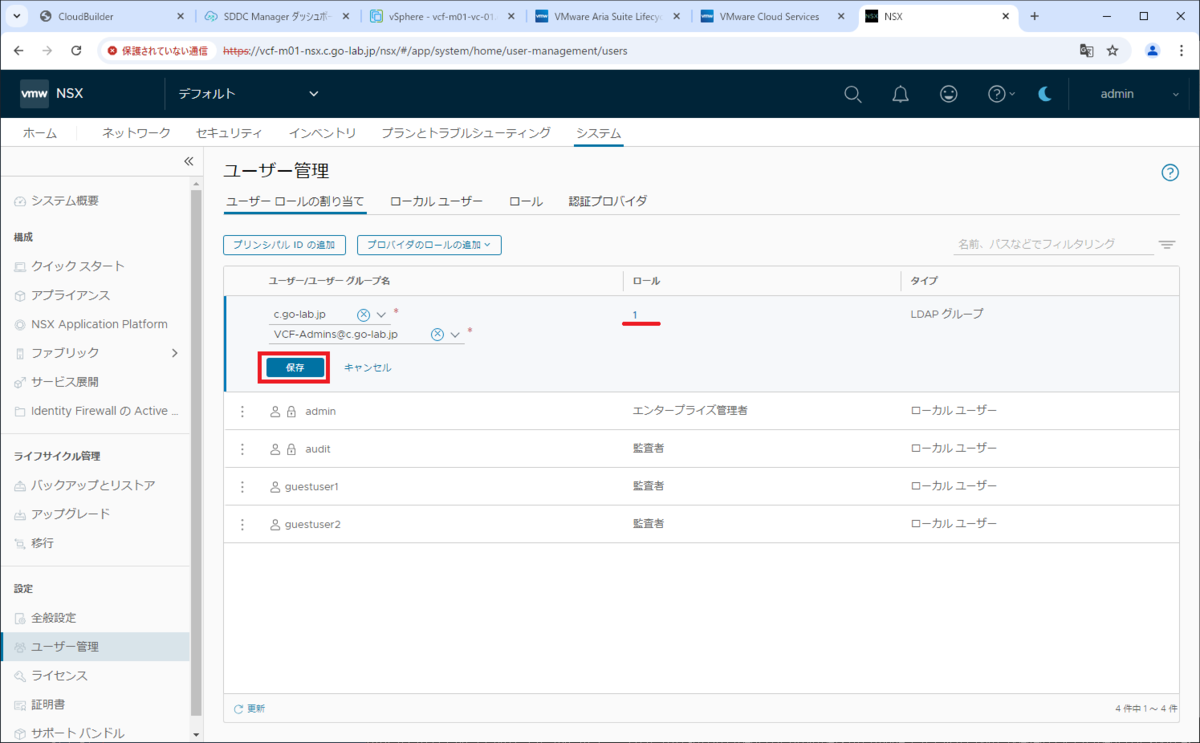Expand the VCF-Admins group dropdown arrow
This screenshot has width=1200, height=743.
455,335
